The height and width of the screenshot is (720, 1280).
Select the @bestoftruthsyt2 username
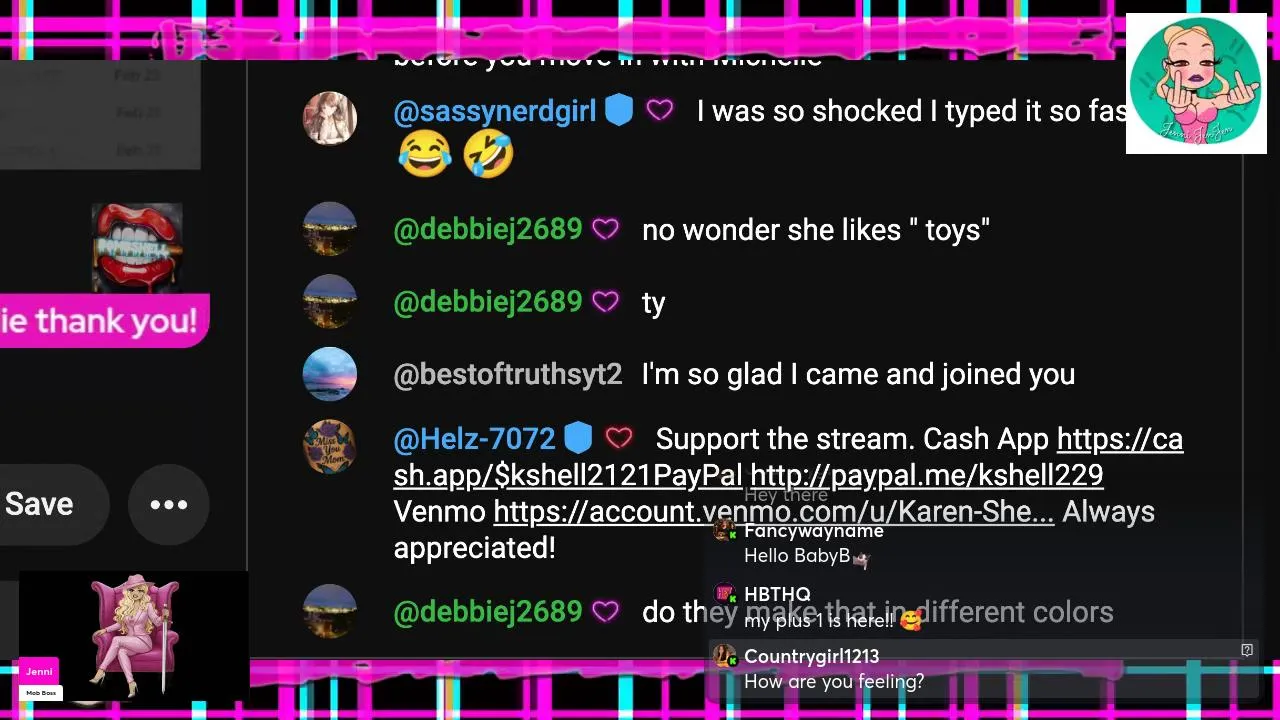[508, 374]
